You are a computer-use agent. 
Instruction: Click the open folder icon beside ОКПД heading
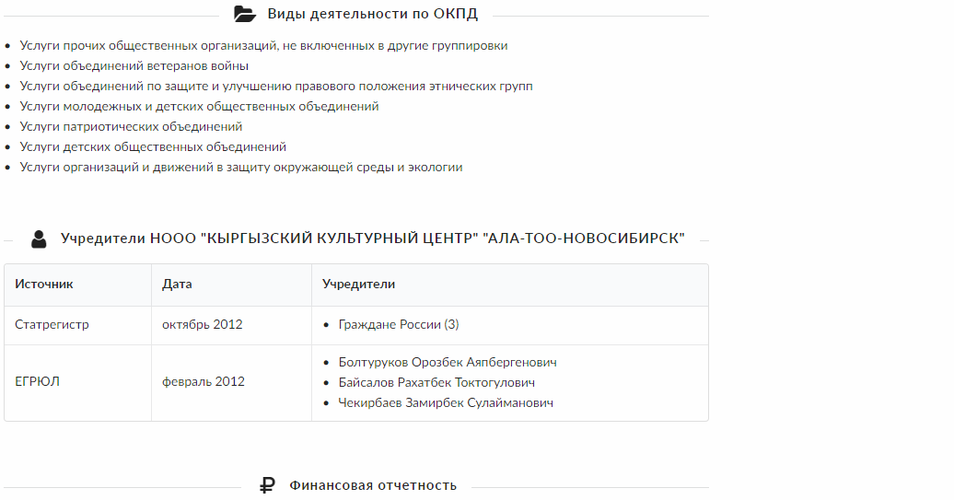[245, 14]
